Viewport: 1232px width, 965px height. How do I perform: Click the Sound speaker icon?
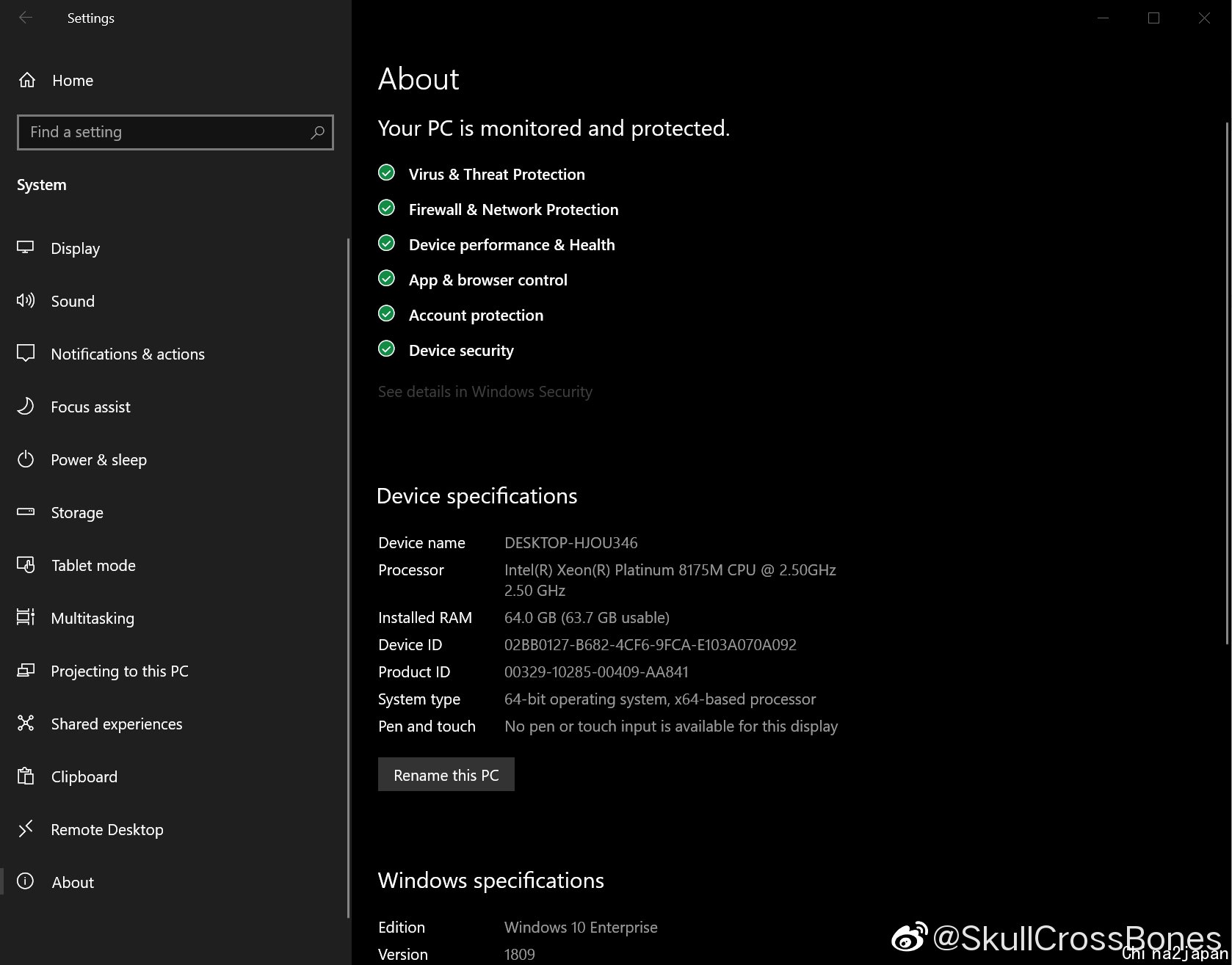point(26,300)
